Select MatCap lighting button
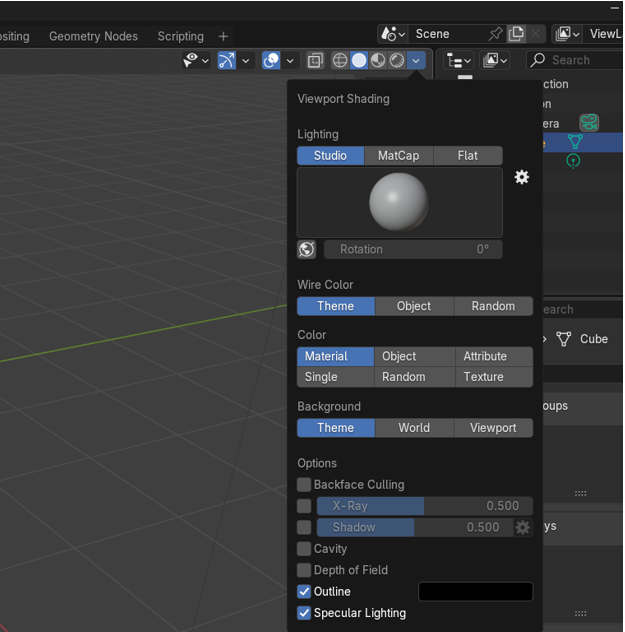This screenshot has height=632, width=625. point(398,156)
